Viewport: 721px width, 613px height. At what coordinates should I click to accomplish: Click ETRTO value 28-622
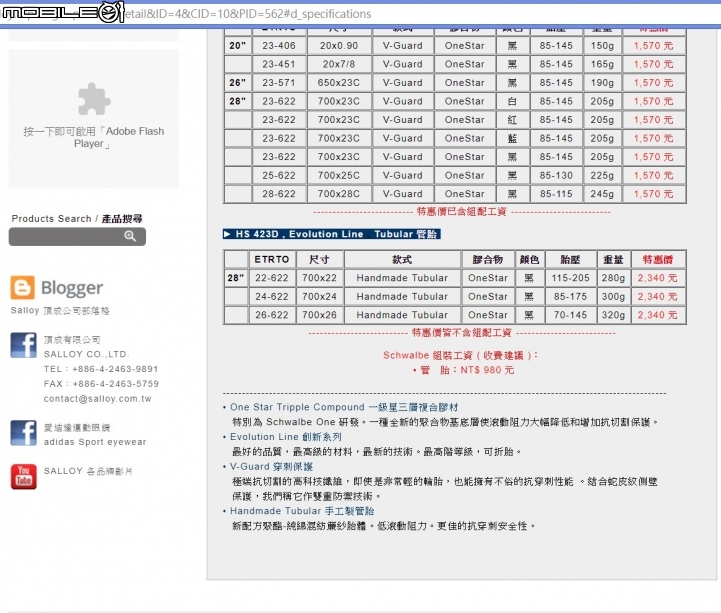279,194
